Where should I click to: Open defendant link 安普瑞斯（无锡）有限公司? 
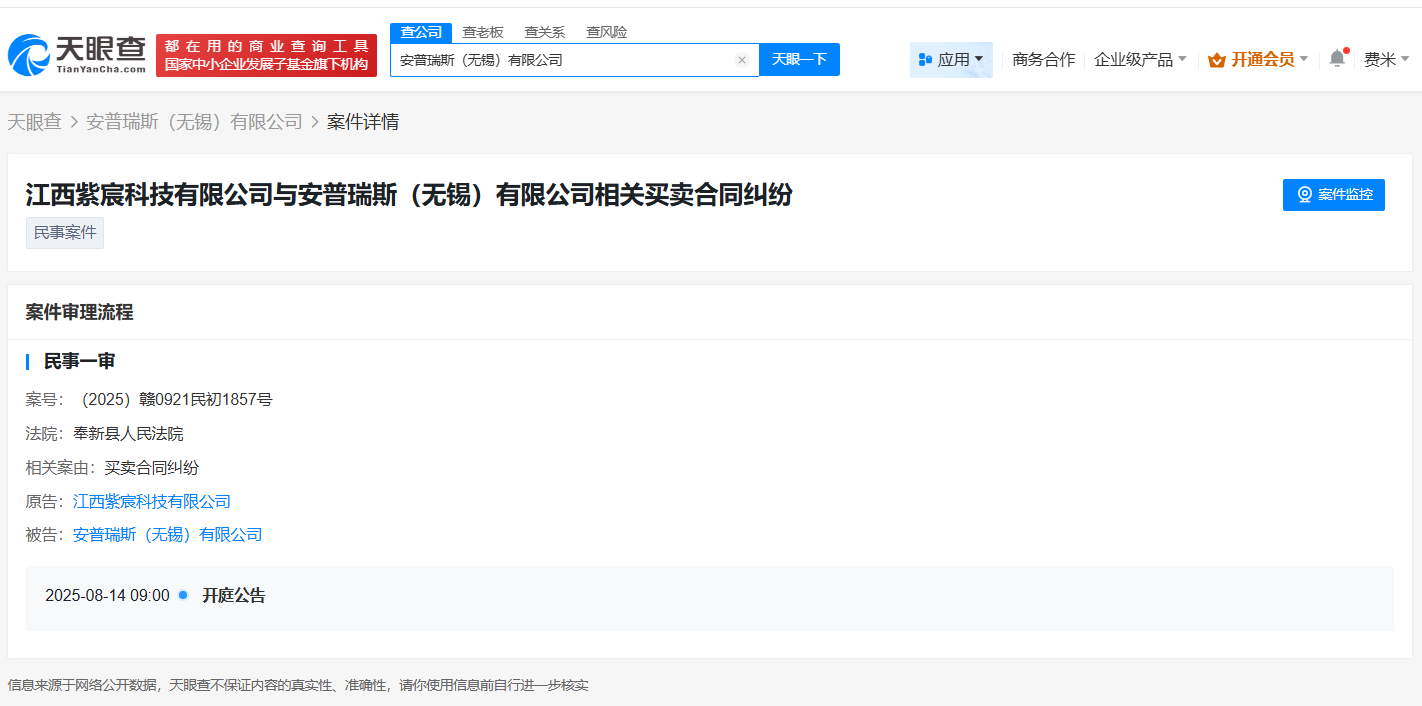click(165, 534)
